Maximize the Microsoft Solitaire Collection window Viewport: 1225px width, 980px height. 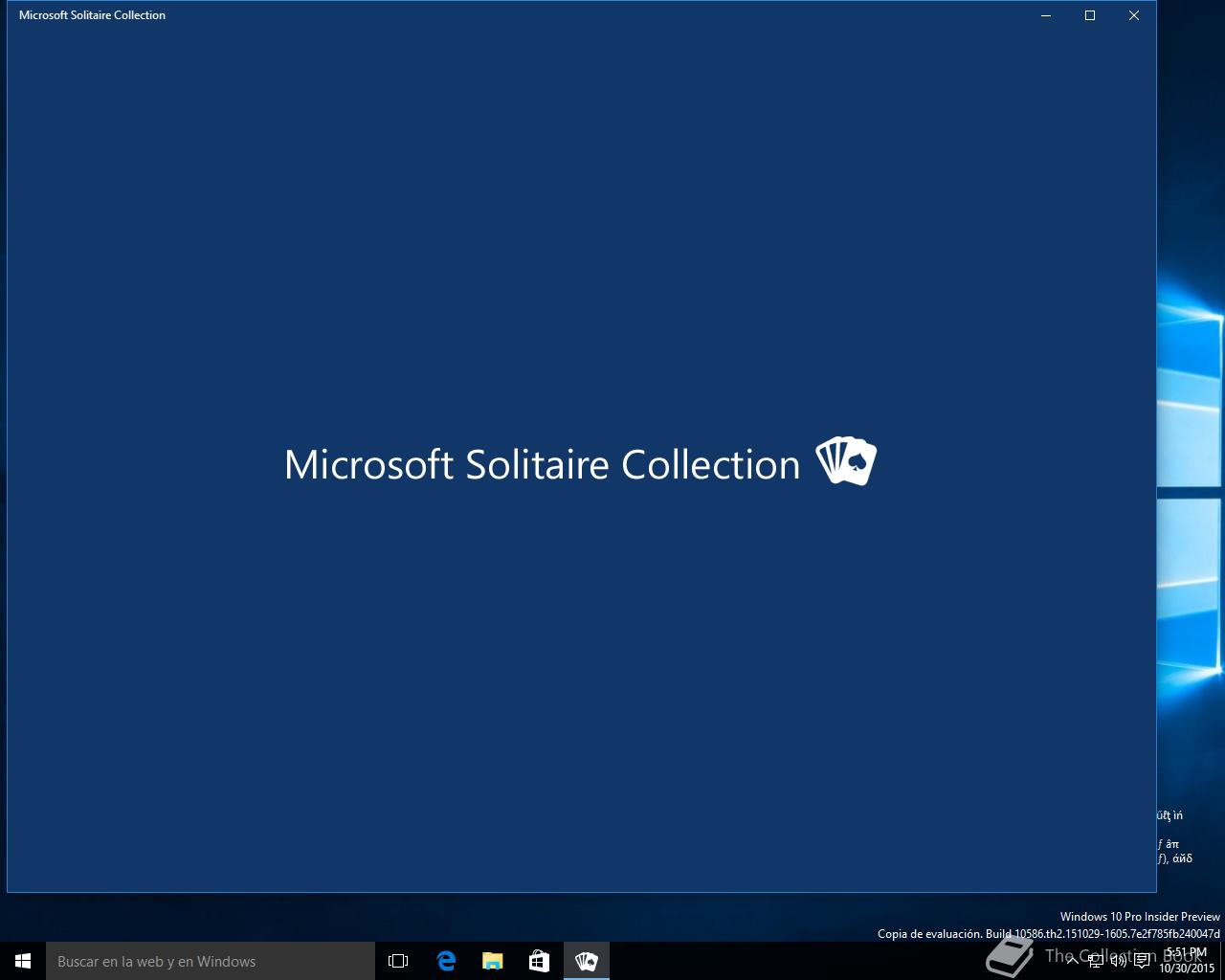(1090, 15)
